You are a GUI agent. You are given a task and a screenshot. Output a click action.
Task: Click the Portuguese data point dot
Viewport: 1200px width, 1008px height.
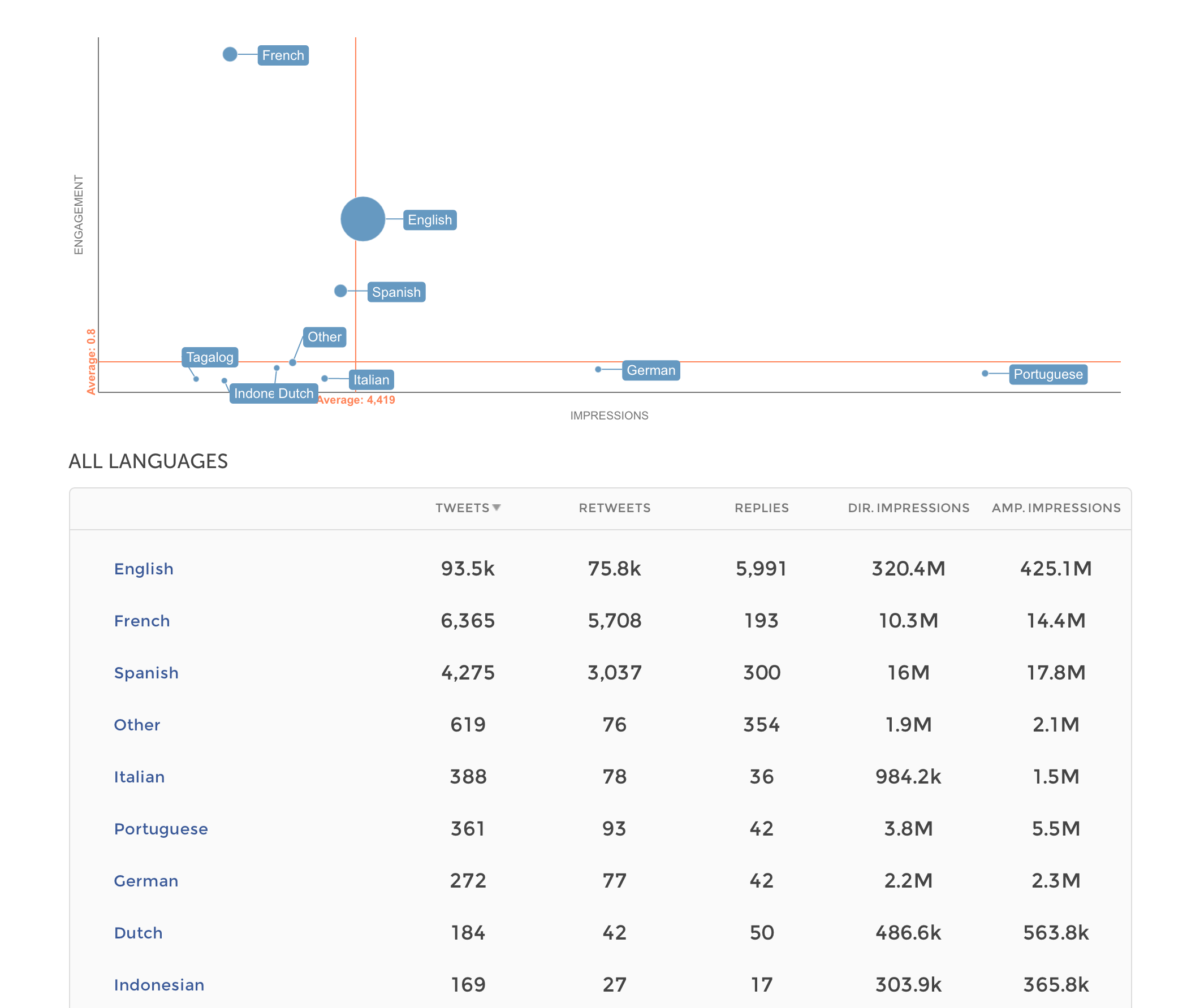click(x=985, y=373)
